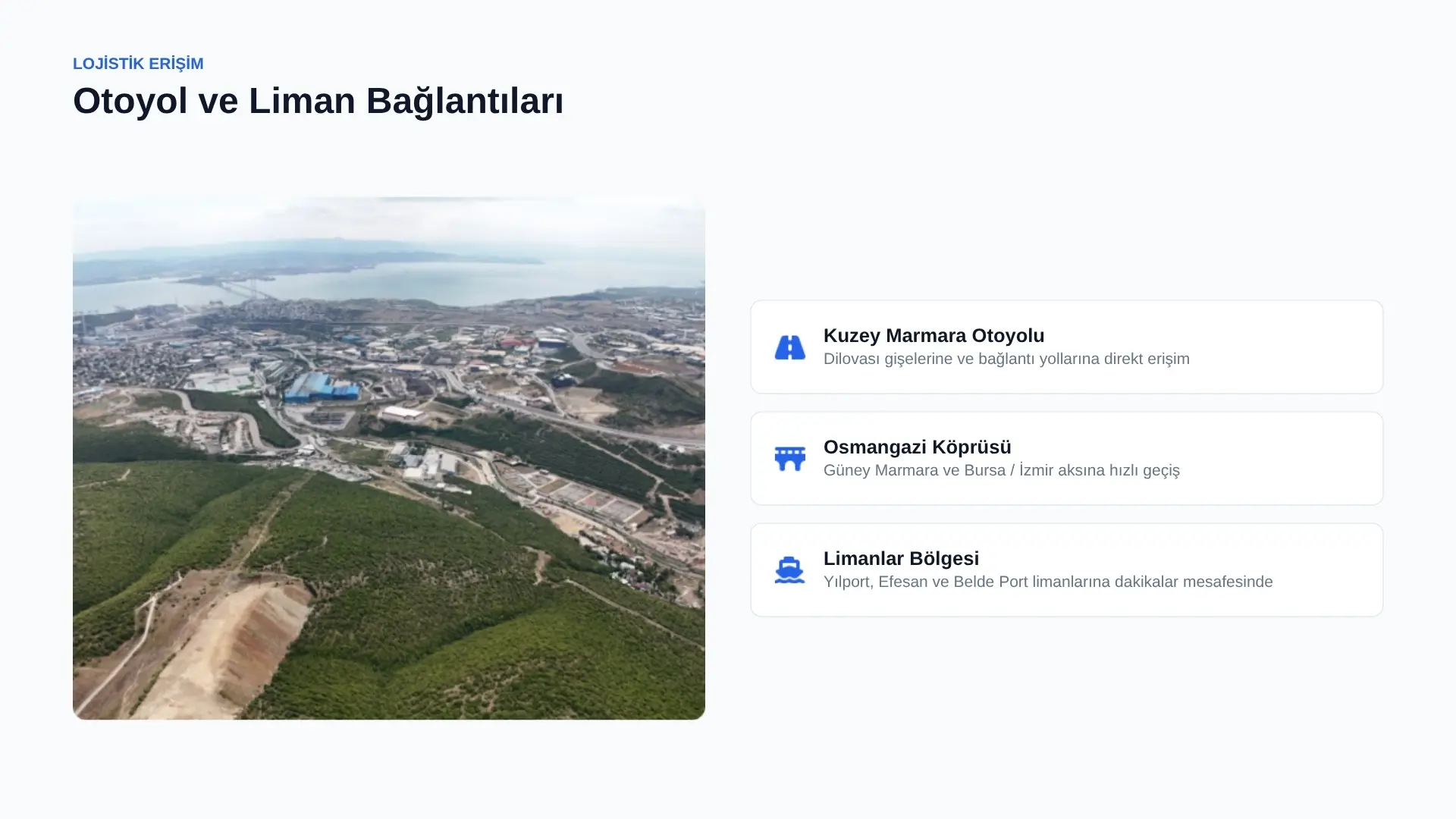Click the word Liman in the main heading
Viewport: 1456px width, 819px height.
(x=302, y=101)
